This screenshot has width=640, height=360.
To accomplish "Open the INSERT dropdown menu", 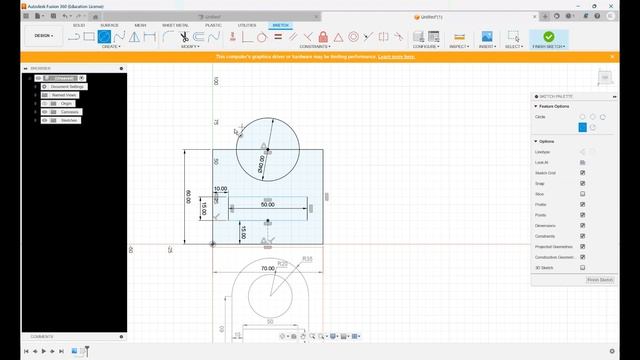I will pos(487,47).
